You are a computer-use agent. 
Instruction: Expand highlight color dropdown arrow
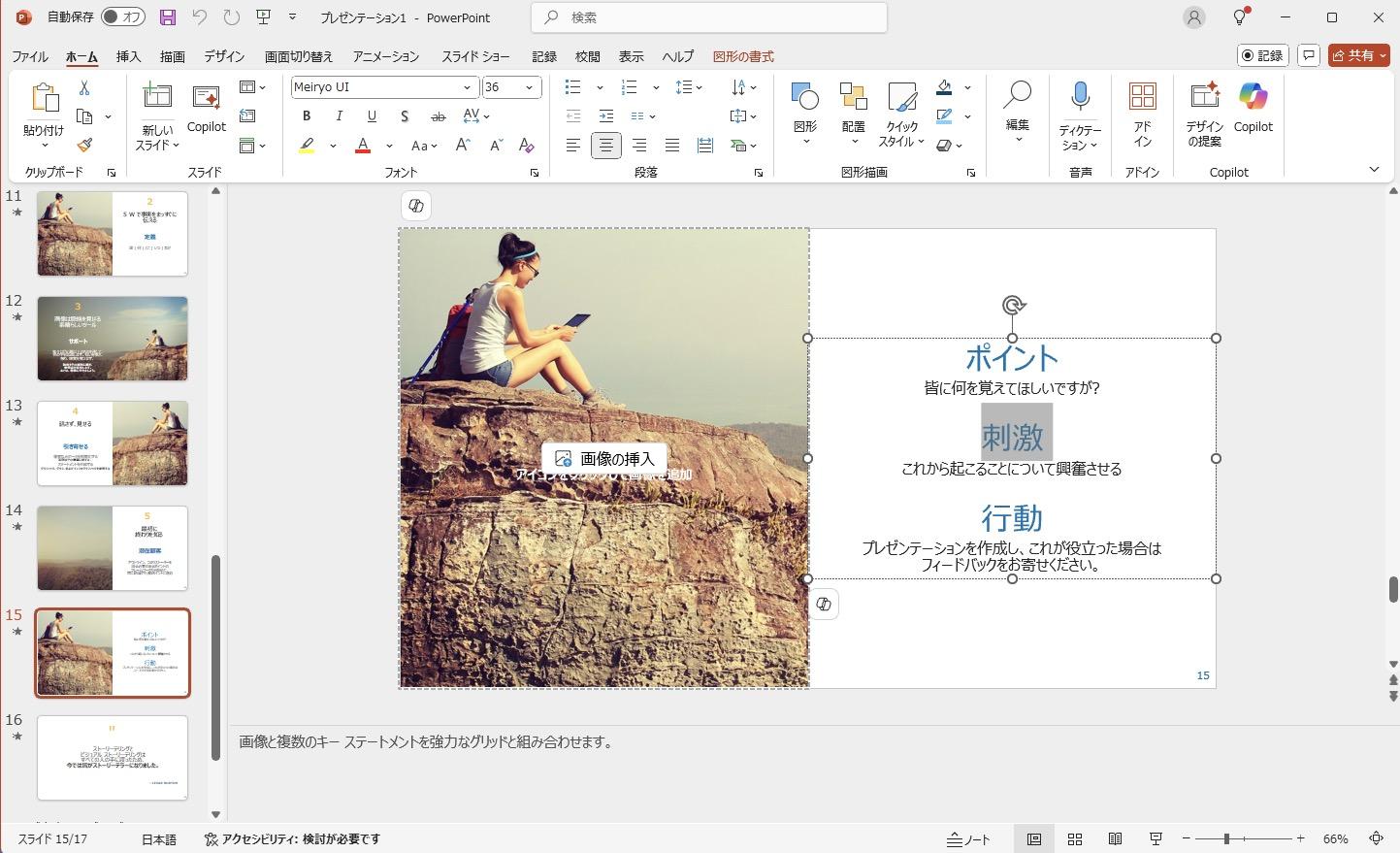333,147
